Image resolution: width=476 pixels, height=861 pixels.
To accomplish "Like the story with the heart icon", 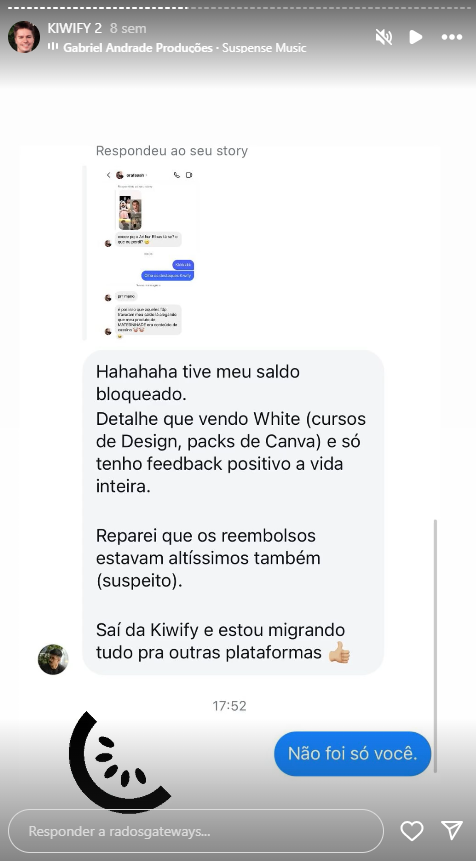I will [x=412, y=831].
